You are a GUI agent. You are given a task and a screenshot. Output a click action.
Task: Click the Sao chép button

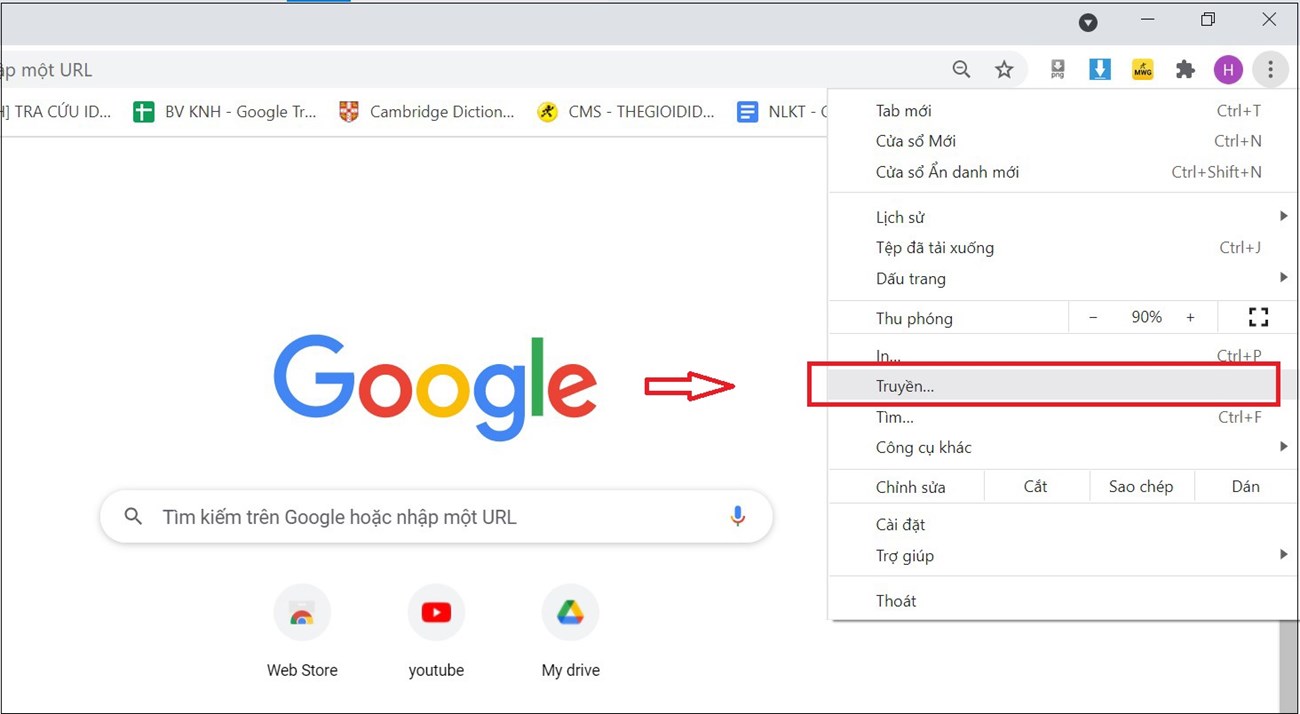(1141, 486)
